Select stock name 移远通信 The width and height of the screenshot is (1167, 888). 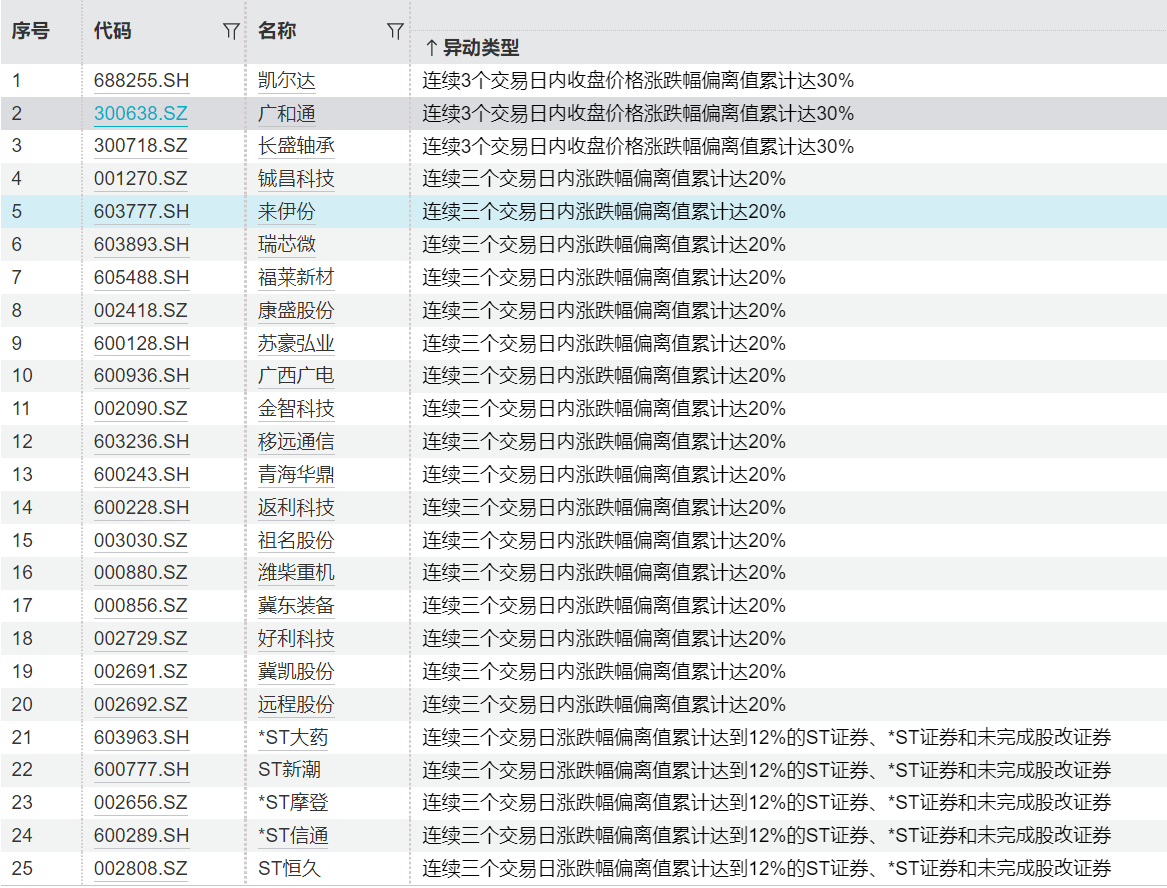pos(296,441)
